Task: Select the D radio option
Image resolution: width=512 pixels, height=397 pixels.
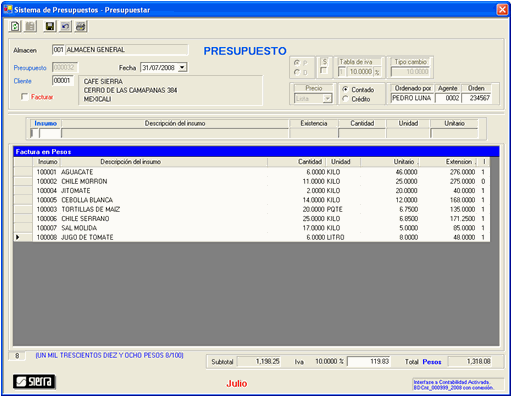Action: (297, 72)
